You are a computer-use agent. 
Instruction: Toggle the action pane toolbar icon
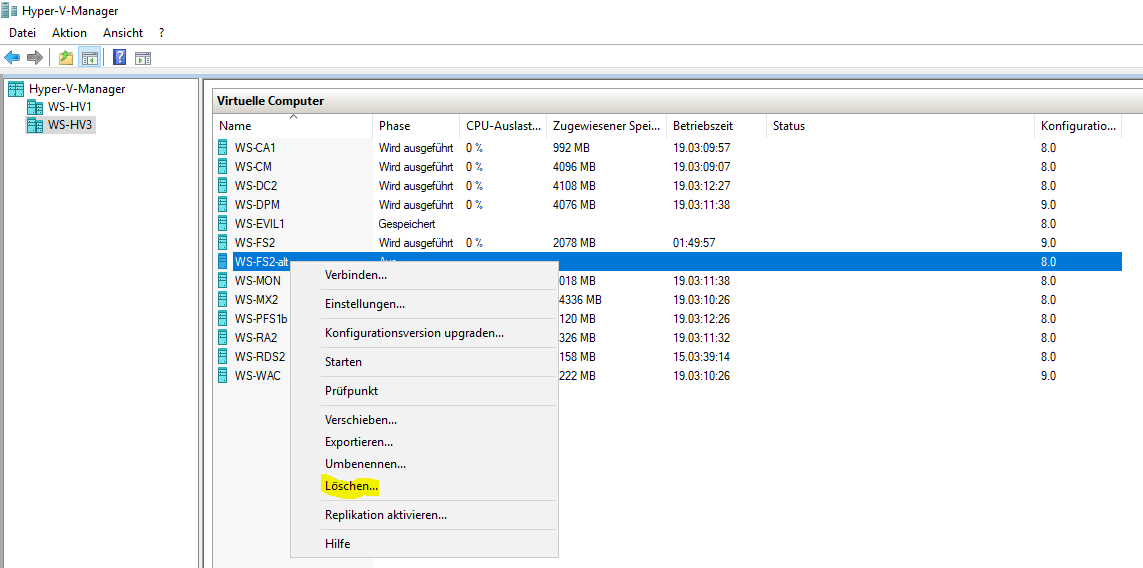tap(143, 58)
